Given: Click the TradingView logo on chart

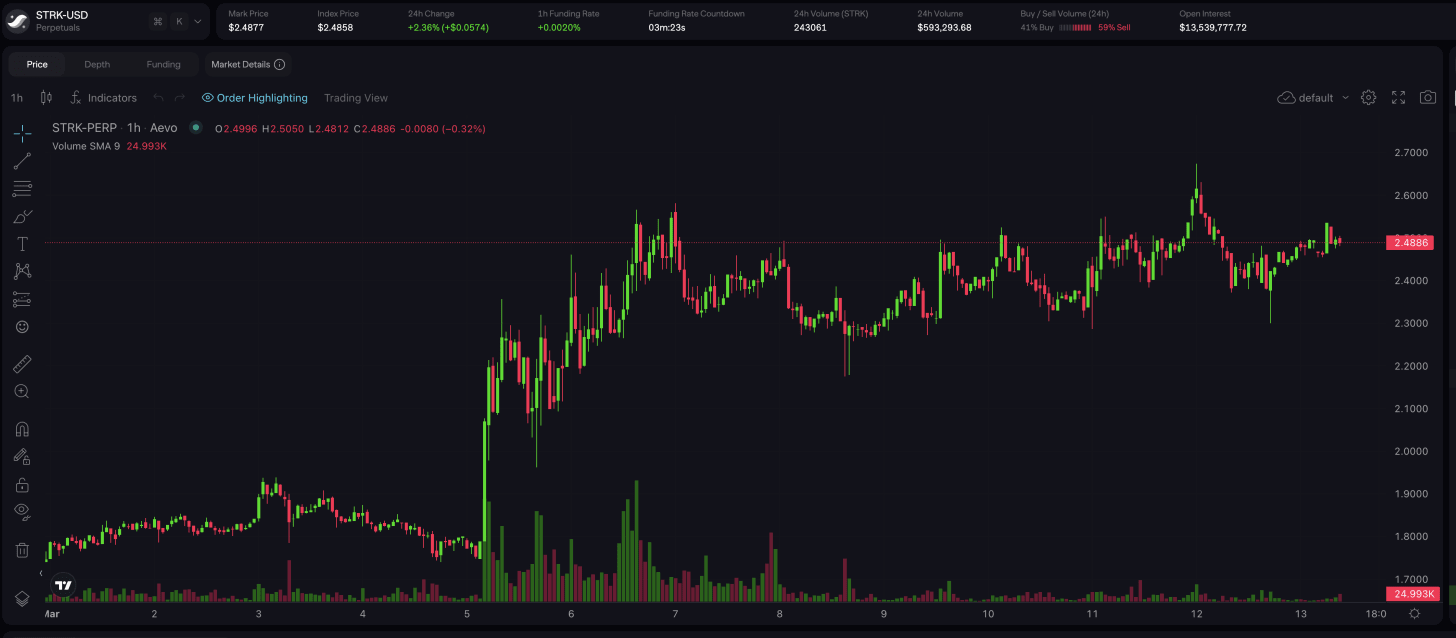Looking at the screenshot, I should tap(64, 585).
